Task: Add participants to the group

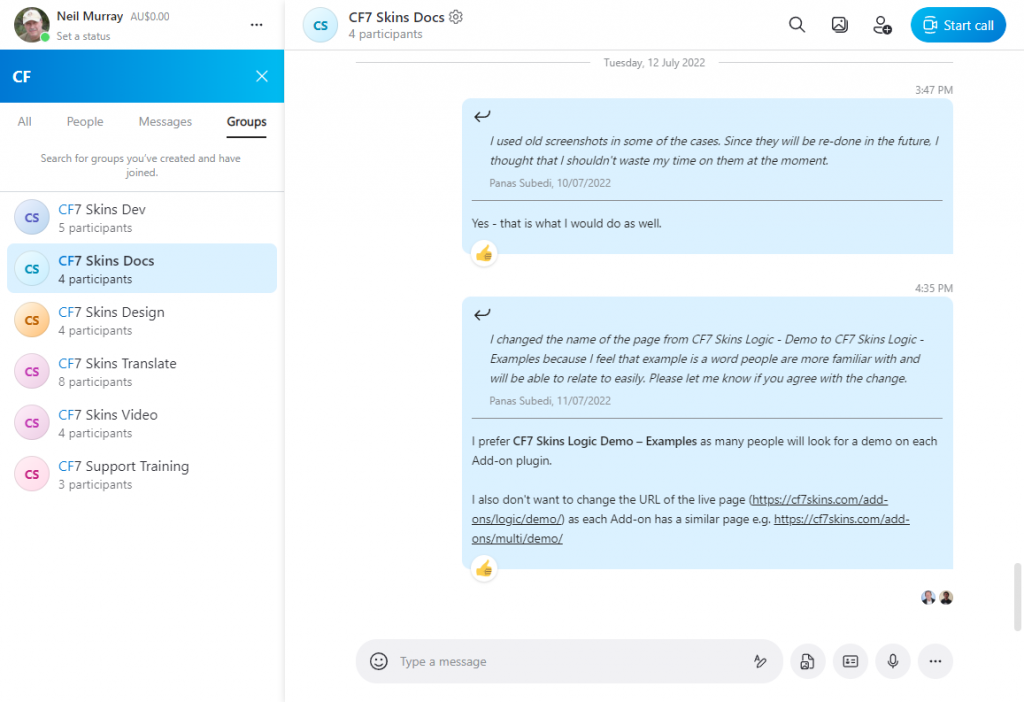Action: tap(882, 25)
